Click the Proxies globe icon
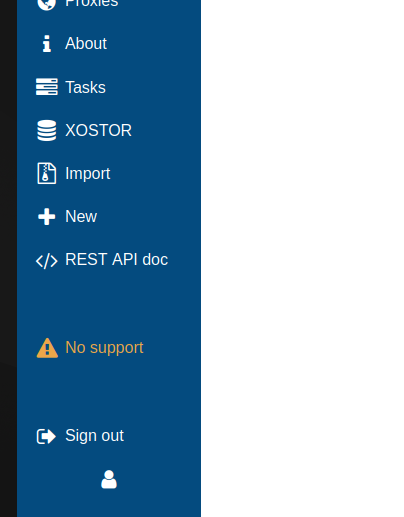 (46, 5)
